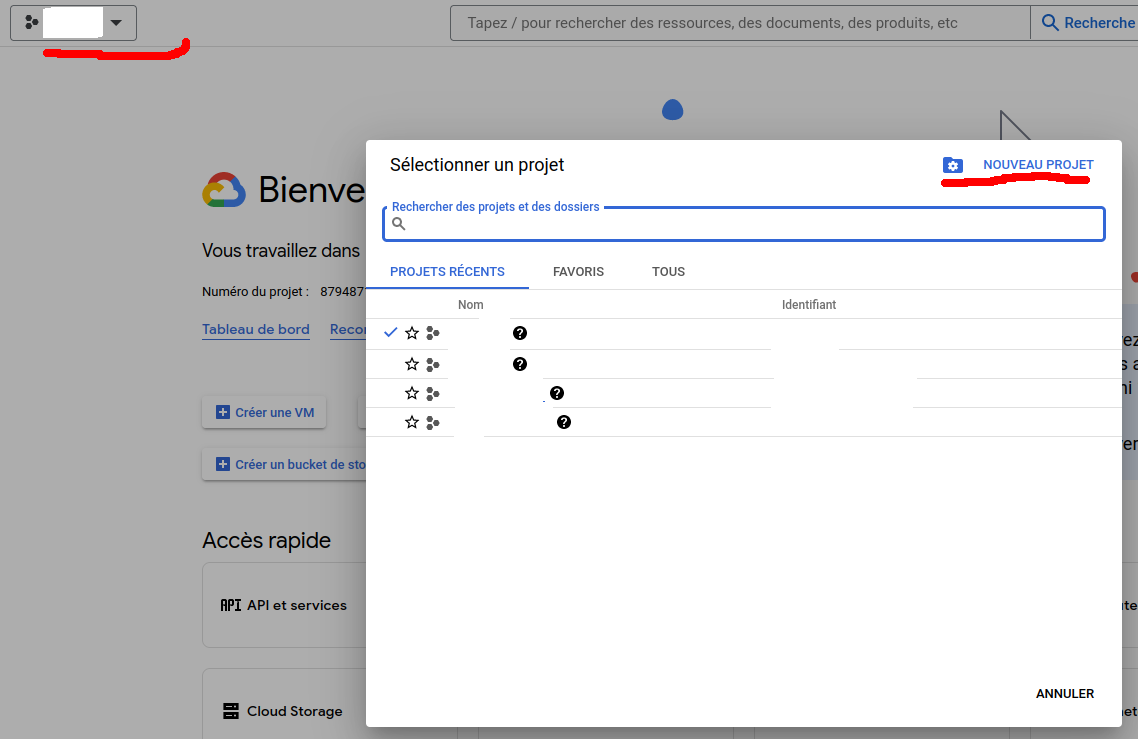Open the help icon of the third project row

(557, 393)
